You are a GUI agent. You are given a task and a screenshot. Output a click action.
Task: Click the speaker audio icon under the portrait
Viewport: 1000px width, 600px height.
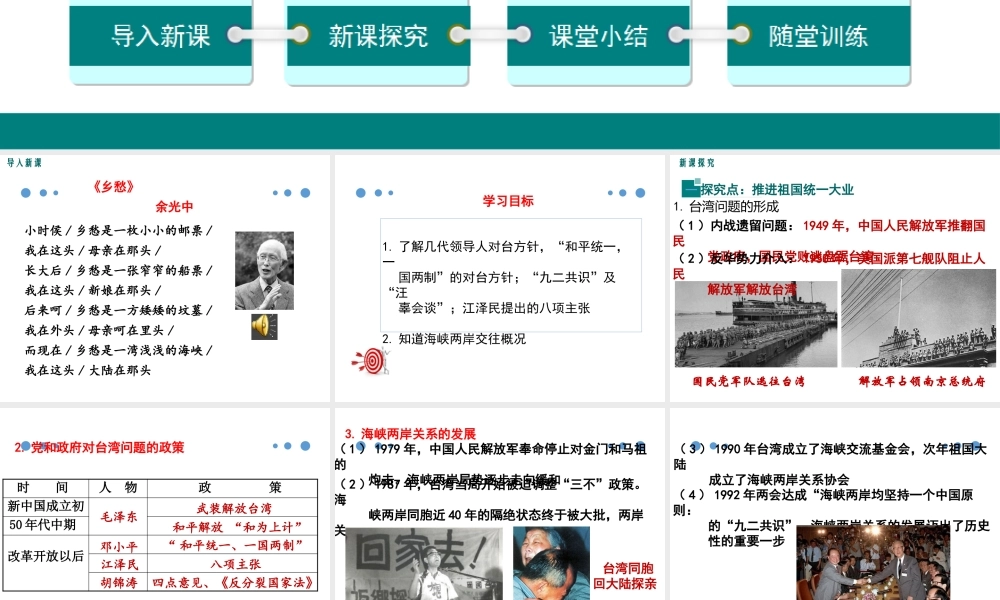[x=264, y=326]
